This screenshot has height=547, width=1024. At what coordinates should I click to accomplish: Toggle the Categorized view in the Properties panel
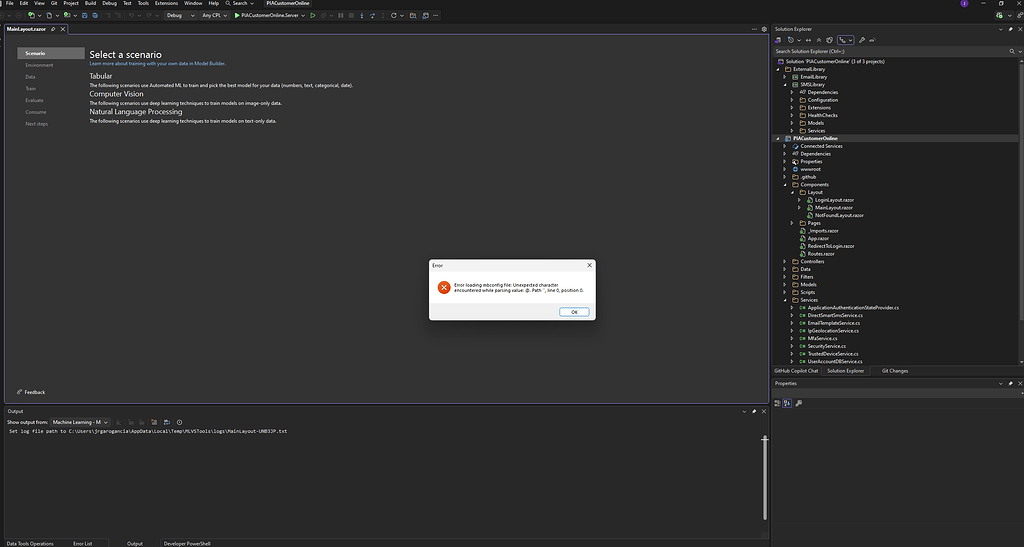point(779,403)
